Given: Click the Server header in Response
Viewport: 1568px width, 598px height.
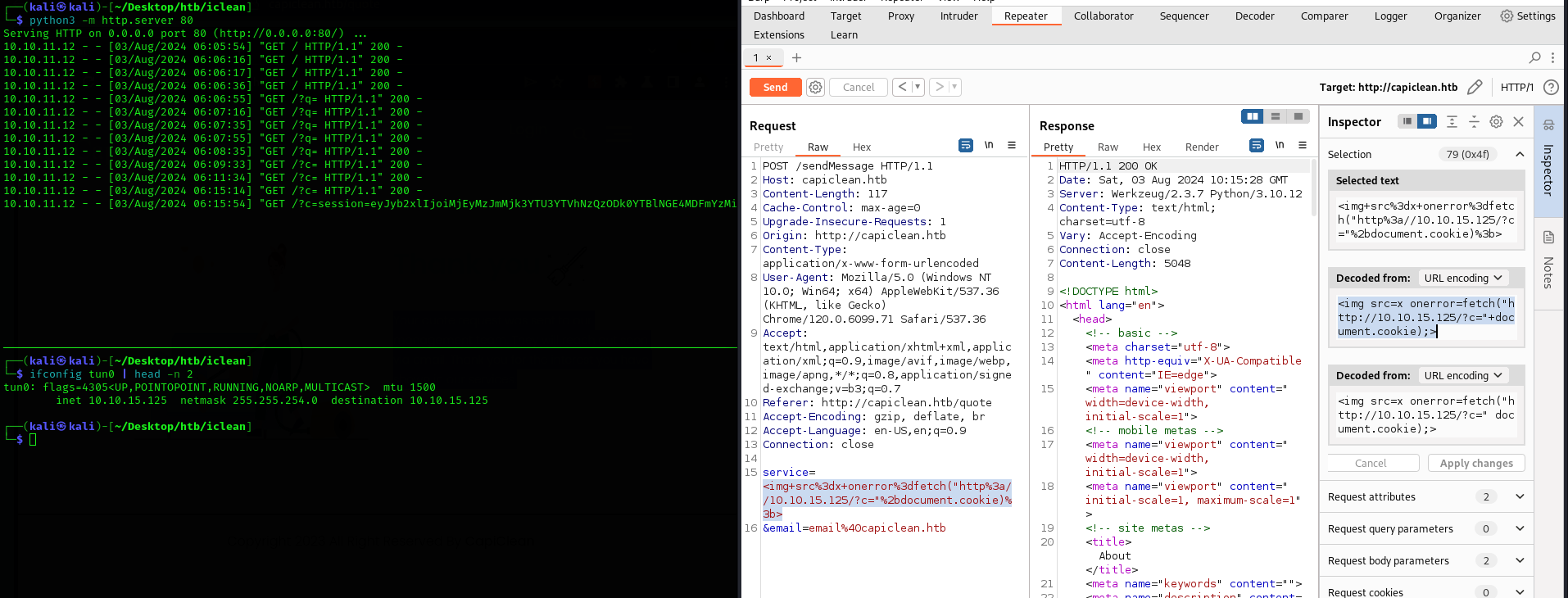Looking at the screenshot, I should (x=1180, y=193).
